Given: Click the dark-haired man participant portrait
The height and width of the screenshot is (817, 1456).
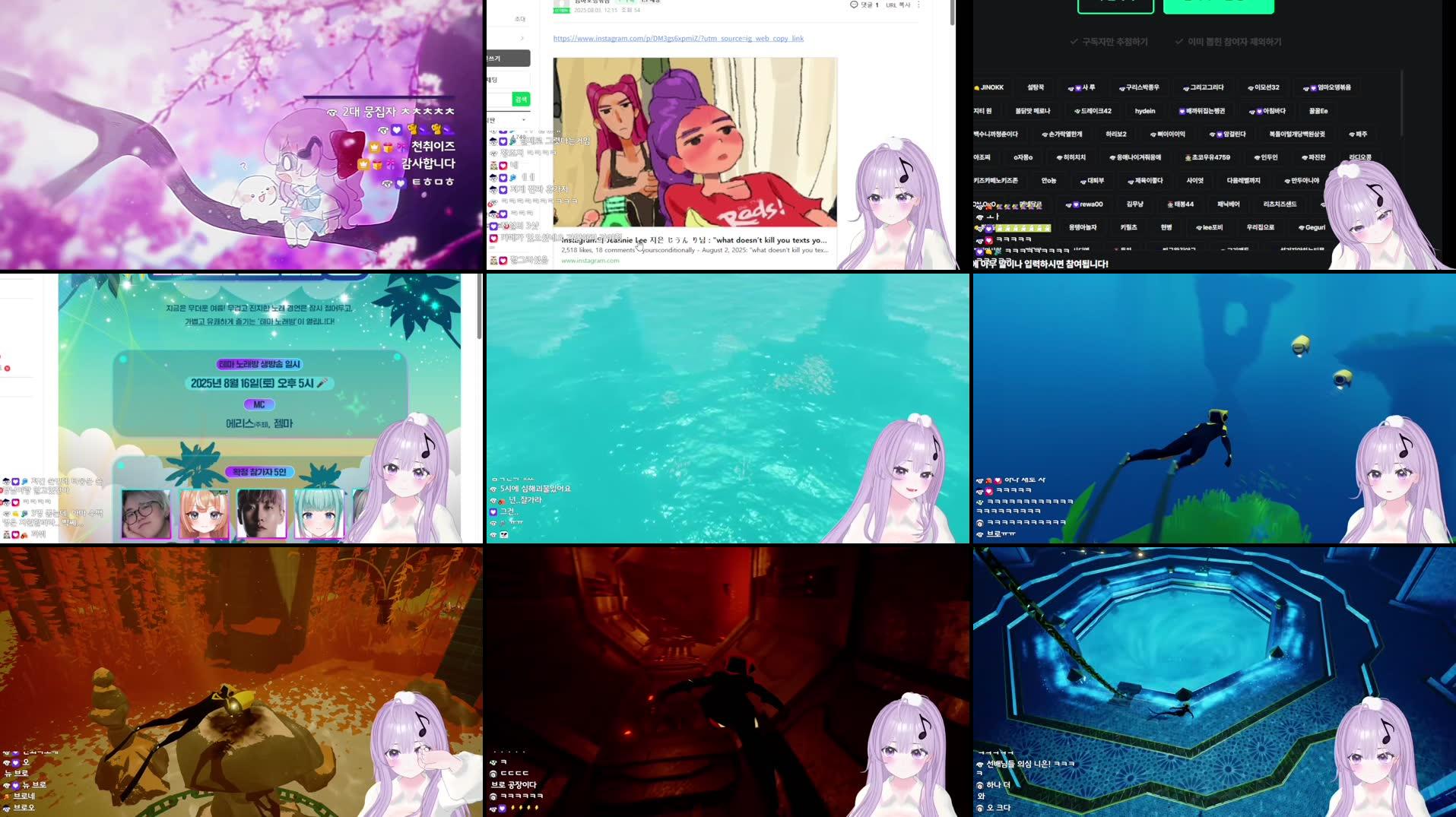Looking at the screenshot, I should coord(261,514).
